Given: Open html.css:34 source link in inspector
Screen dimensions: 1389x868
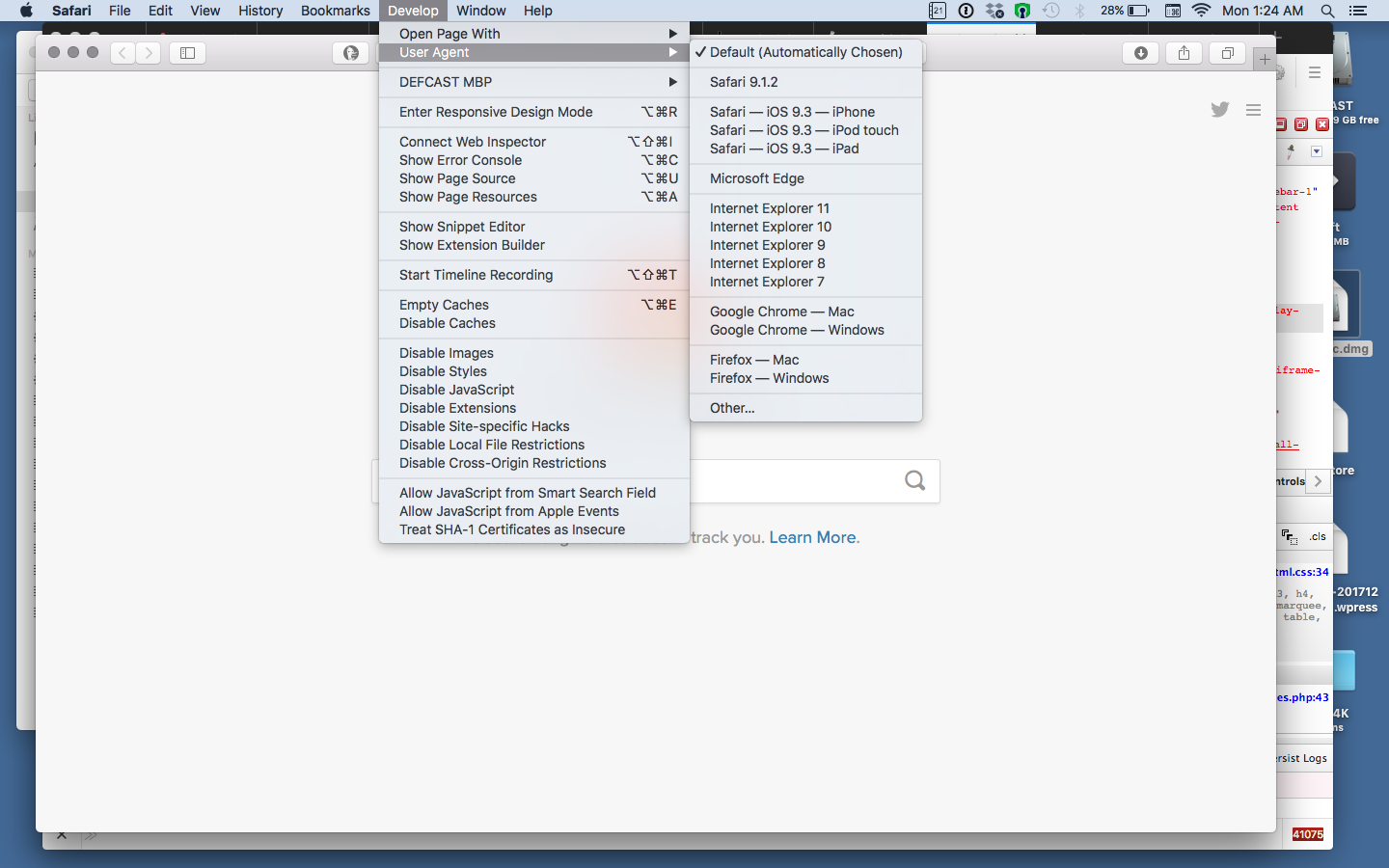Looking at the screenshot, I should pos(1302,572).
